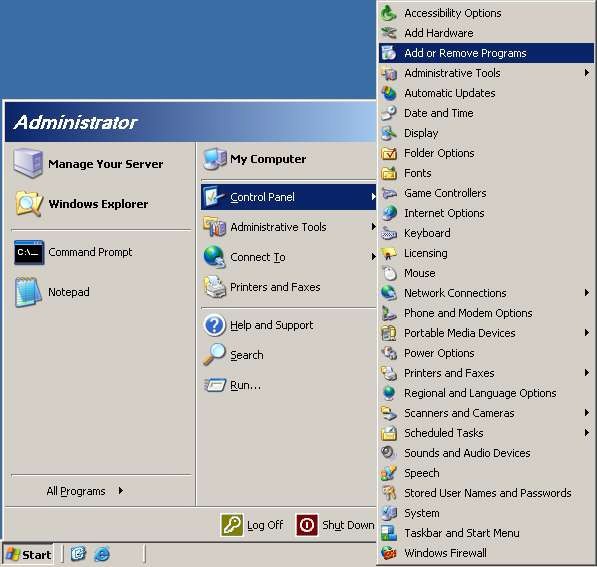The height and width of the screenshot is (567, 597).
Task: Click the Accessibility Options icon
Action: point(389,13)
